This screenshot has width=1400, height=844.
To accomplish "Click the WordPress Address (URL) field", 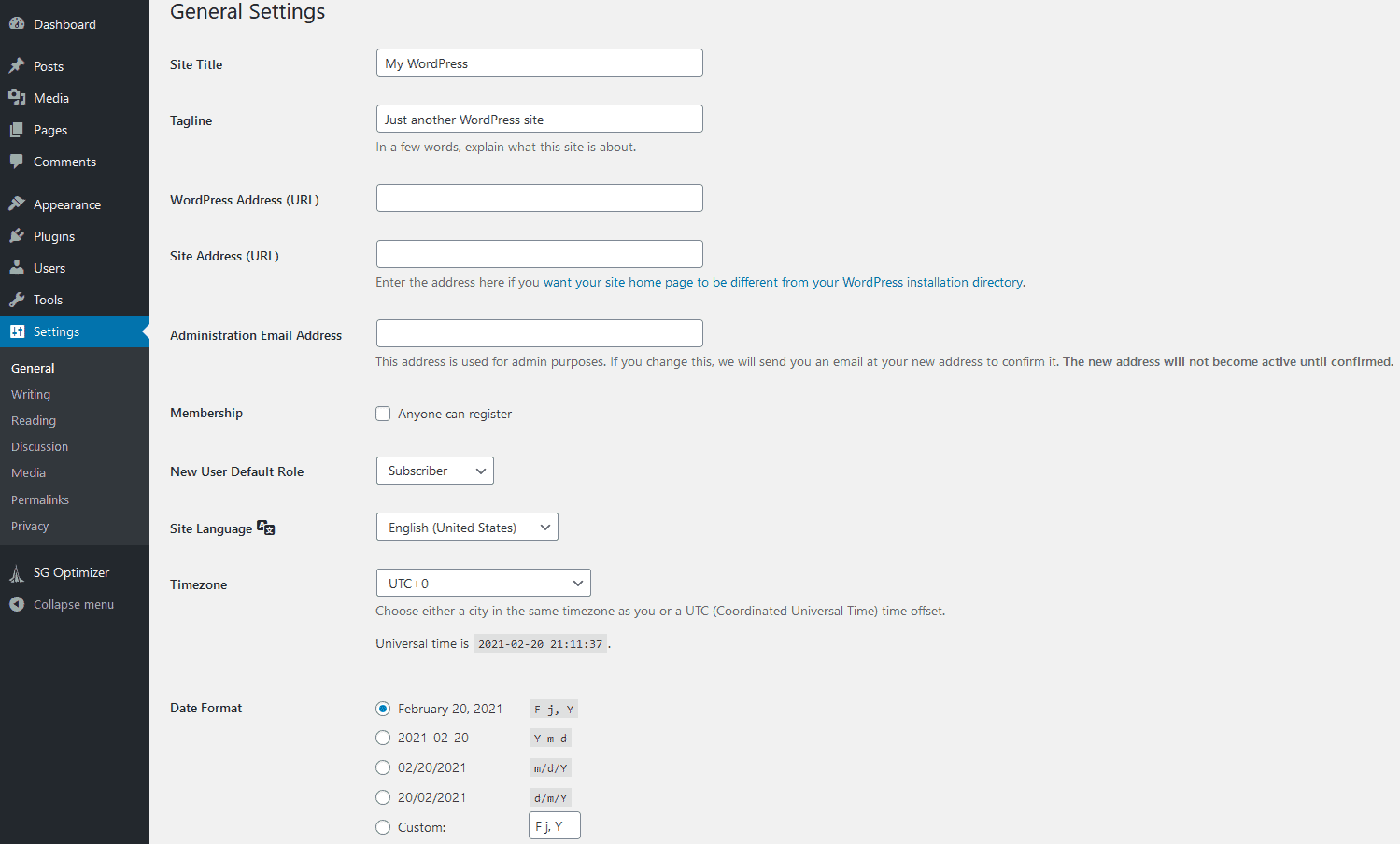I will coord(540,198).
